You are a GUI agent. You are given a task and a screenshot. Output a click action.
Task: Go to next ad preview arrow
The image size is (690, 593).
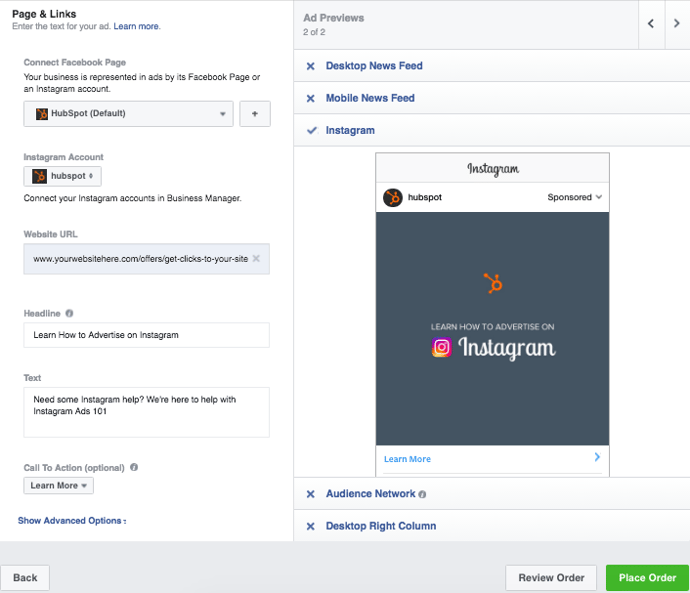(677, 24)
